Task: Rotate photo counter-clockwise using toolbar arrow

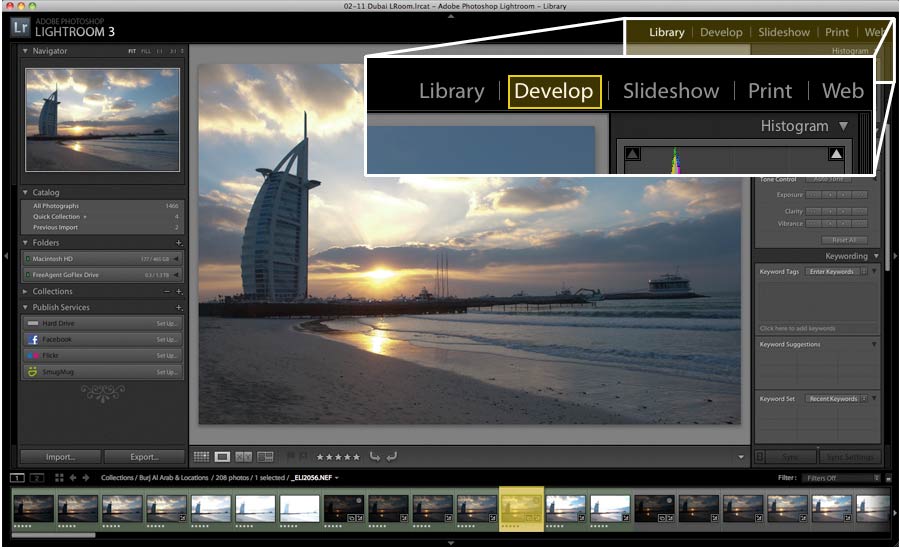Action: 374,457
